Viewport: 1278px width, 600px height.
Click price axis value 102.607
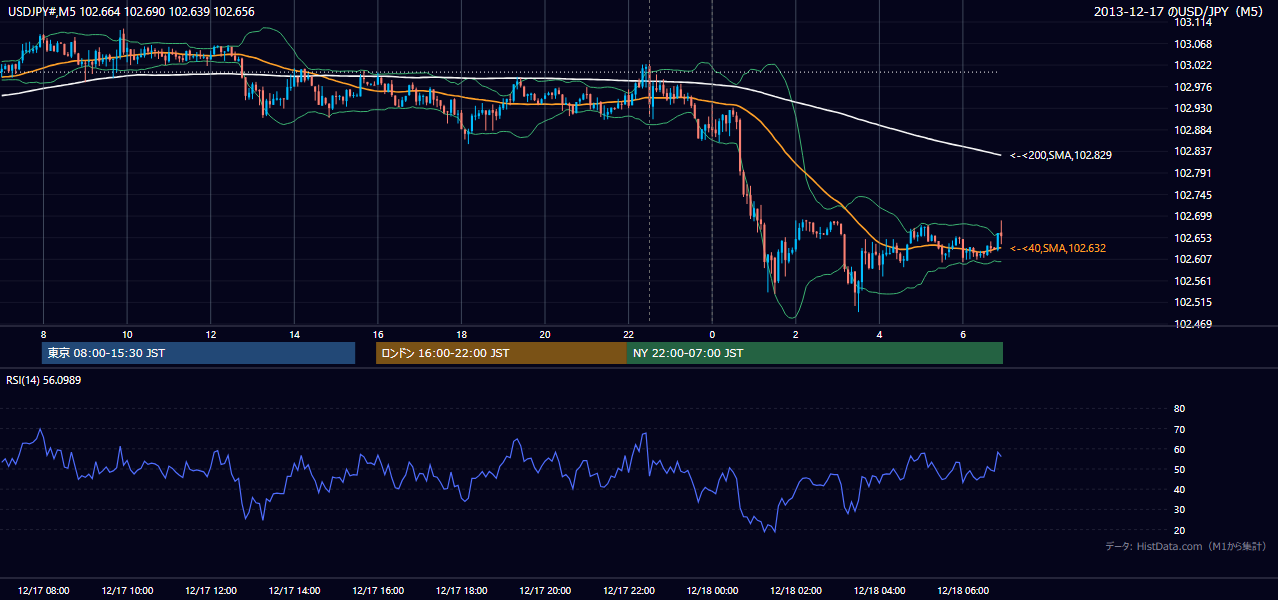(x=1192, y=259)
